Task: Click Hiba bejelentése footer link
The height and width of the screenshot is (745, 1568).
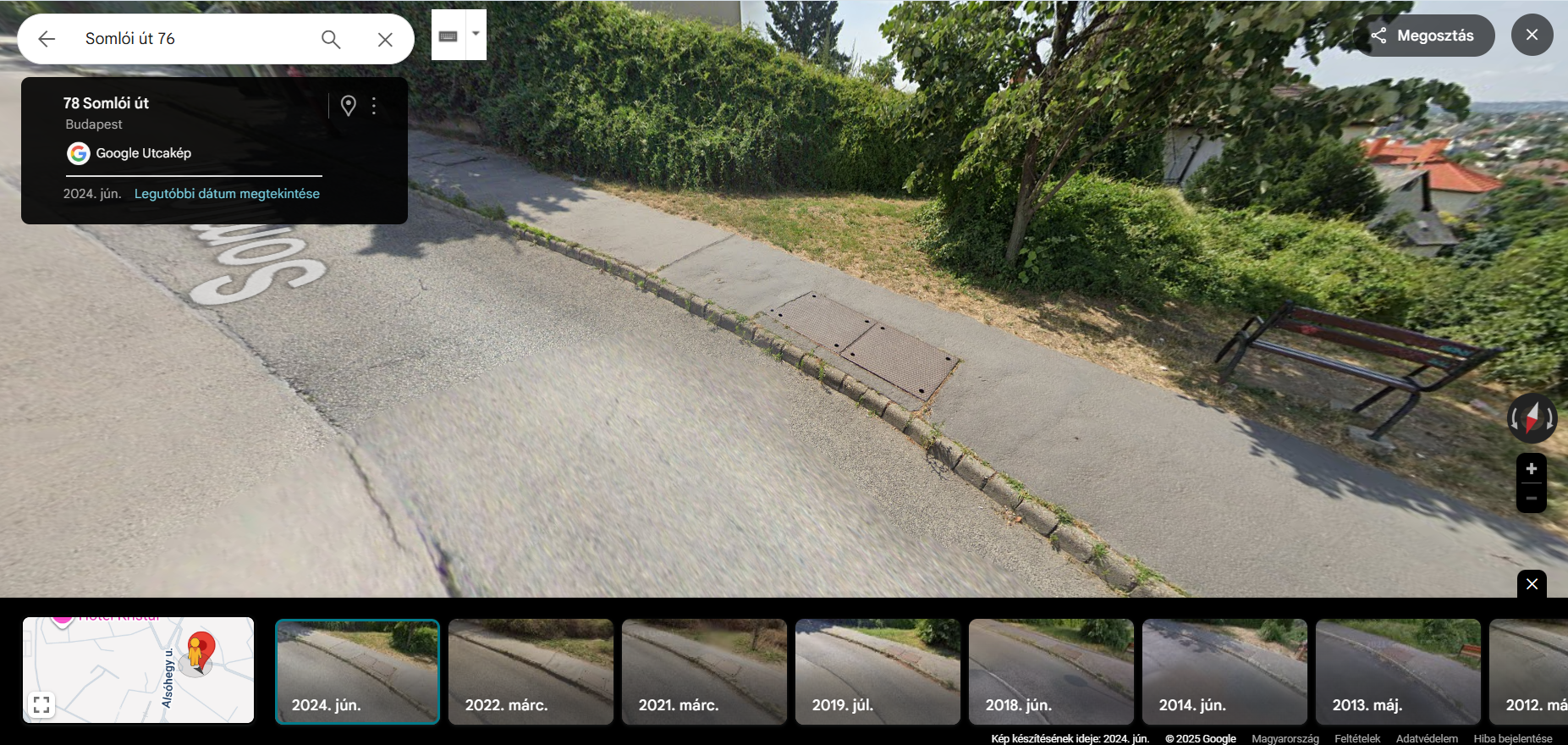Action: (x=1513, y=738)
